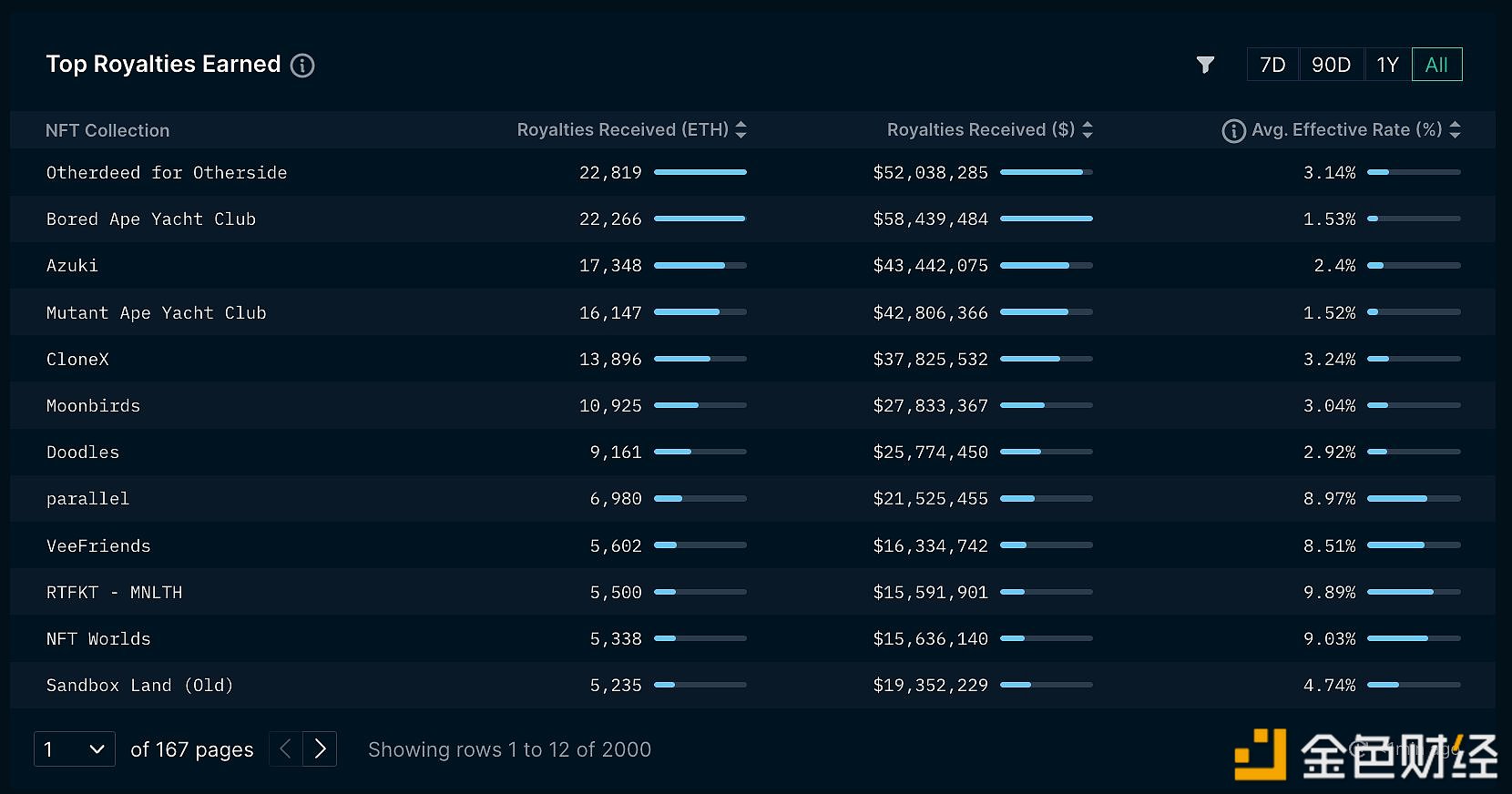
Task: Click the NFT Collection column header
Action: pyautogui.click(x=107, y=131)
